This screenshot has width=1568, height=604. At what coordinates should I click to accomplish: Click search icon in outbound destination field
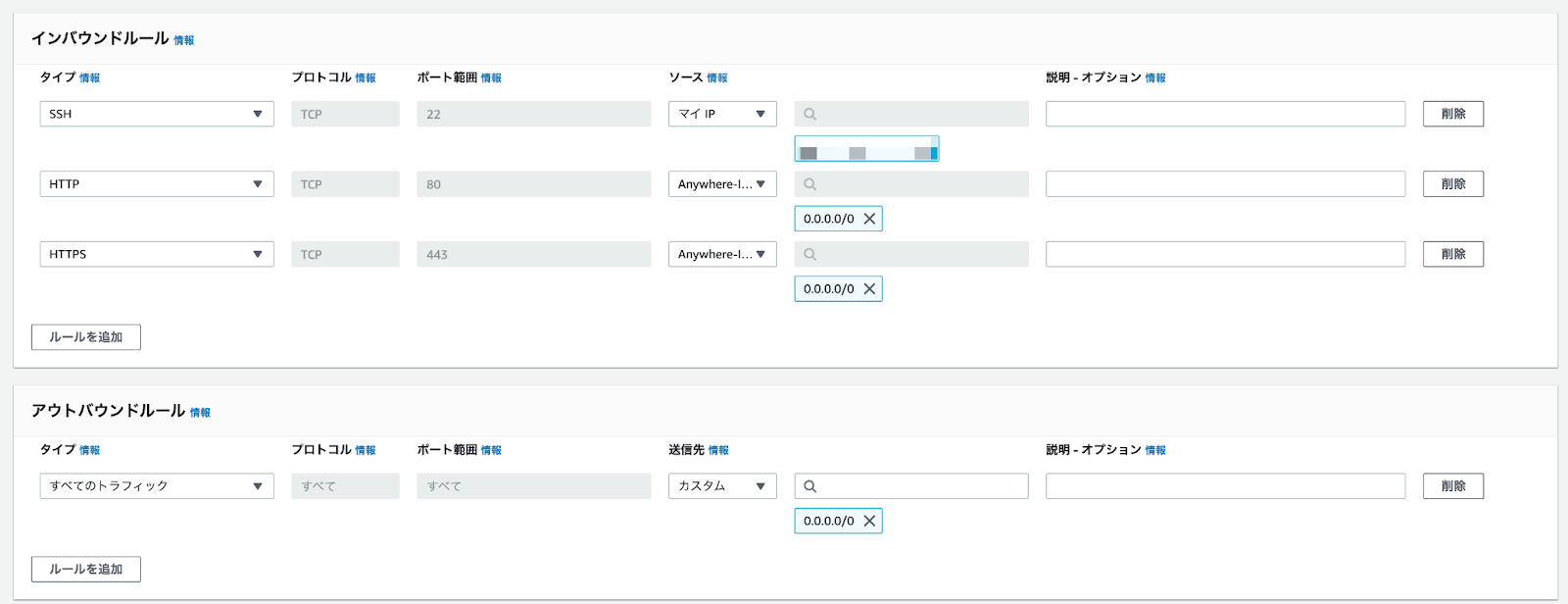coord(809,486)
